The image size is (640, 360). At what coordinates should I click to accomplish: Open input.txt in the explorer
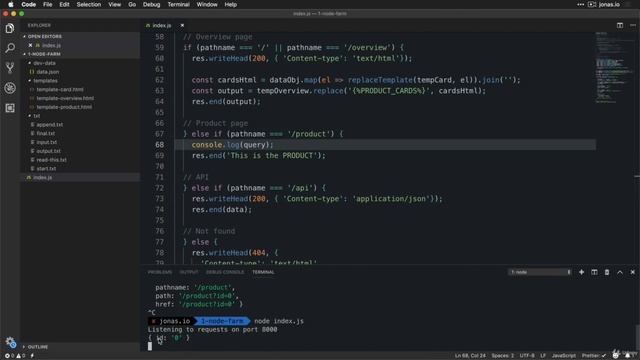[47, 142]
